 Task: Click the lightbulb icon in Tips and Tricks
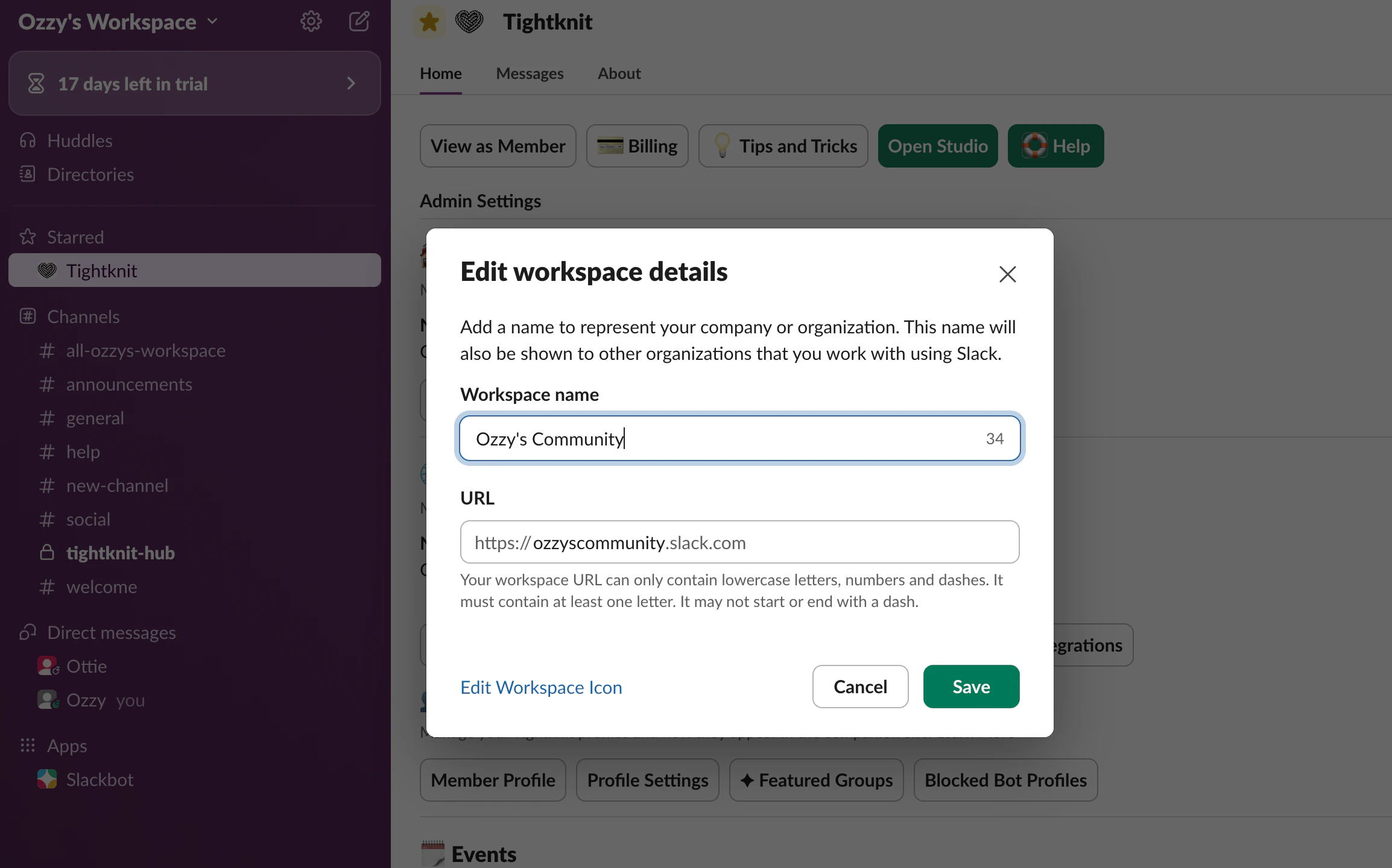tap(721, 145)
